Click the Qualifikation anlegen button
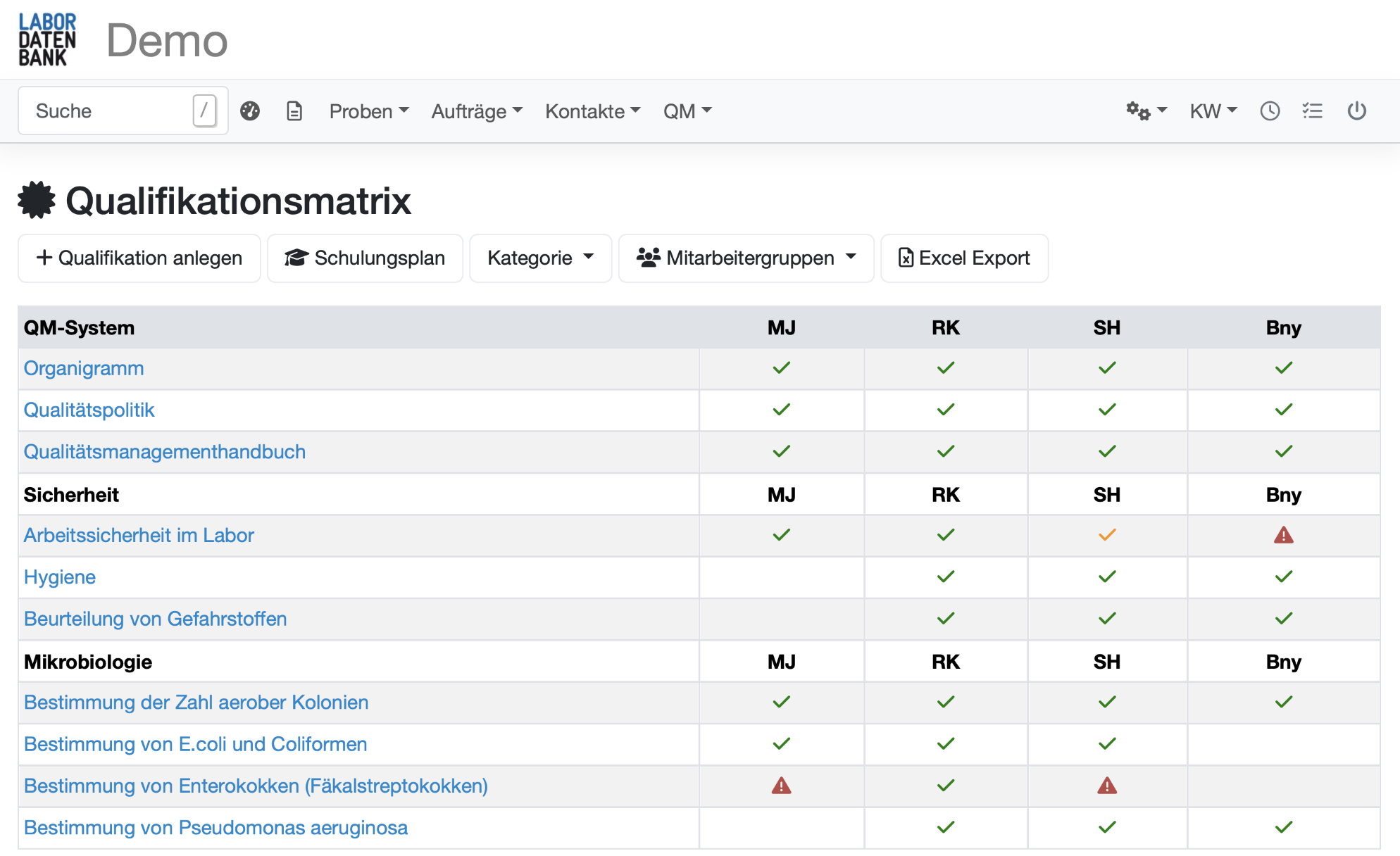The width and height of the screenshot is (1400, 856). [139, 258]
